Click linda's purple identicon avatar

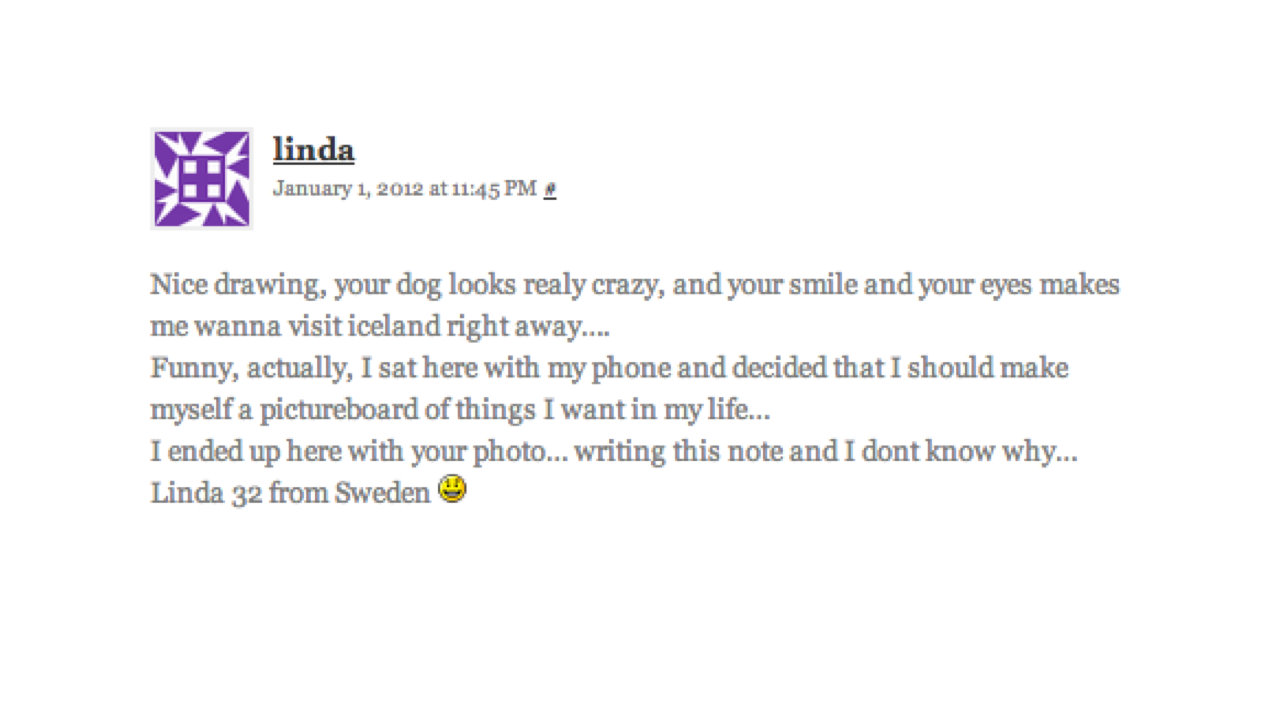click(201, 179)
